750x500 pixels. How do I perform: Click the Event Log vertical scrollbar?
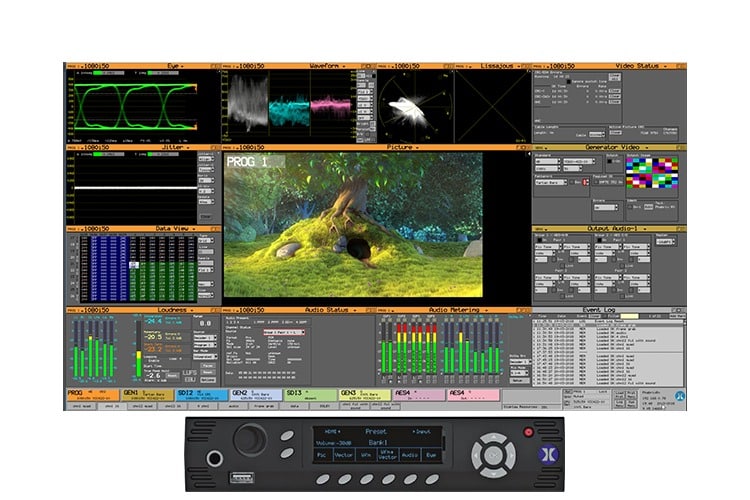(684, 353)
